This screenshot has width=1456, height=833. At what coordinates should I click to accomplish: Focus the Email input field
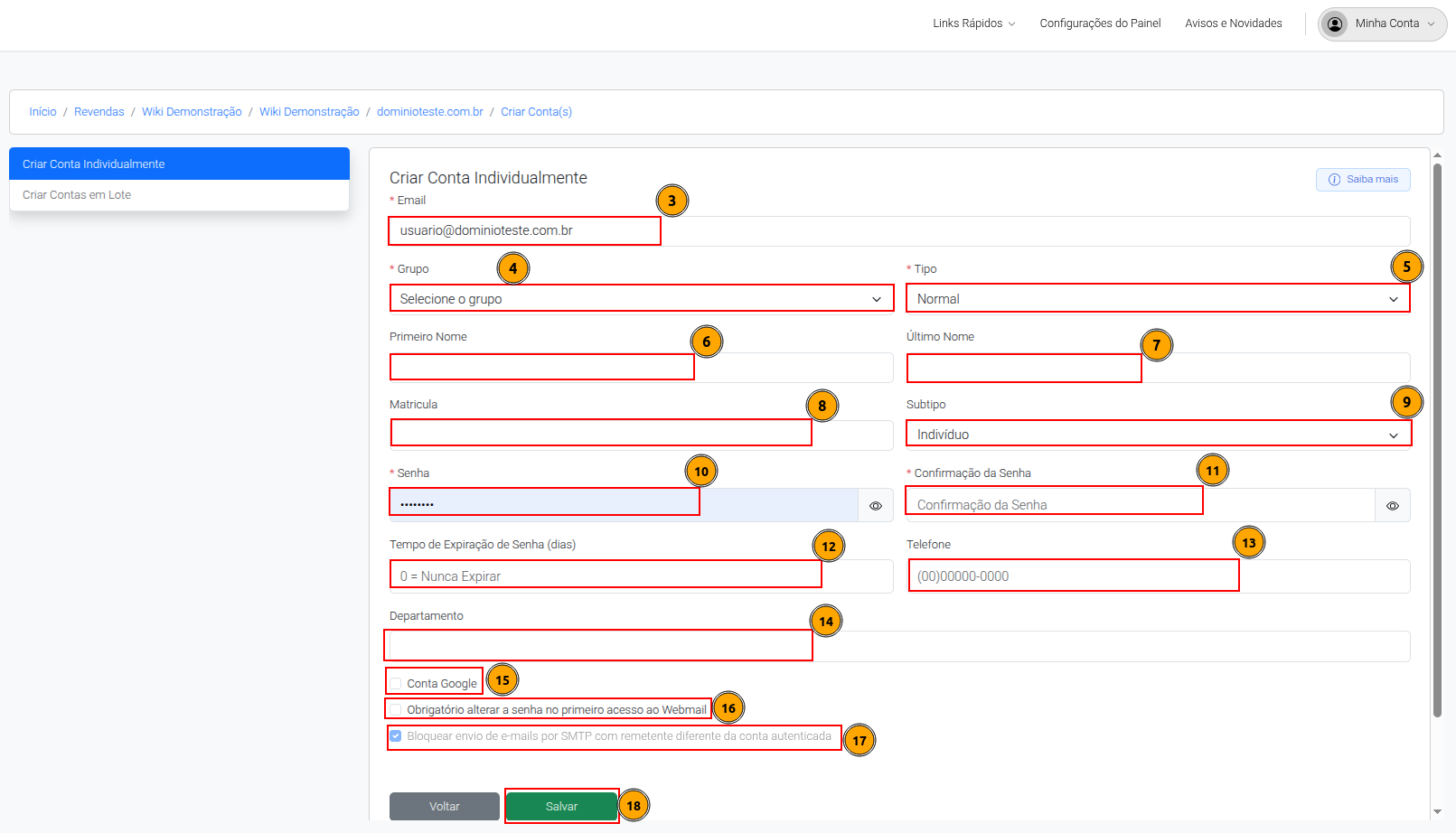click(899, 231)
